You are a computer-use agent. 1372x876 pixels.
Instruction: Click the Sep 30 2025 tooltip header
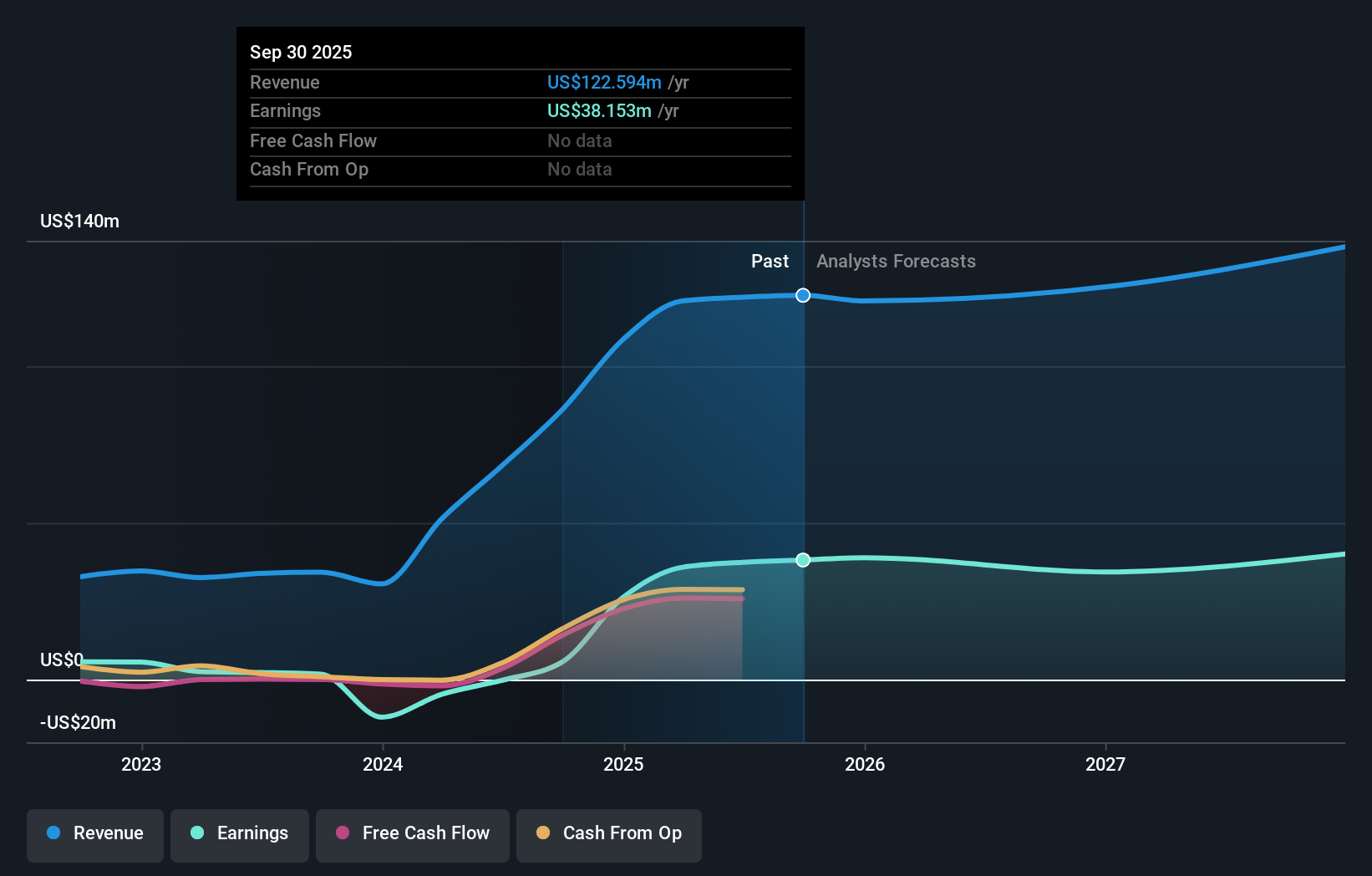pyautogui.click(x=301, y=52)
